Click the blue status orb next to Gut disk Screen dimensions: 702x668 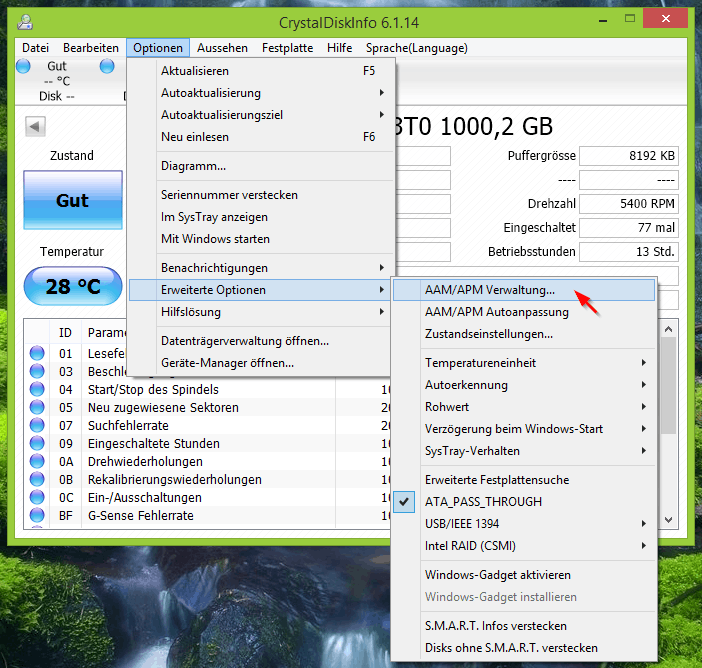23,66
